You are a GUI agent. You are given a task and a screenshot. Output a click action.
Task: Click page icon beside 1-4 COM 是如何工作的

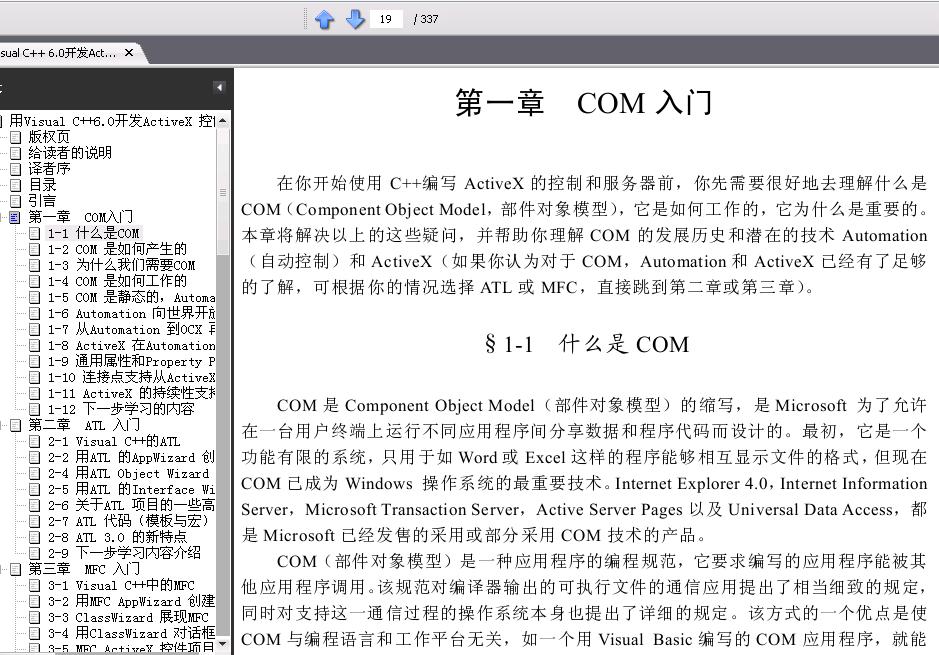click(35, 281)
